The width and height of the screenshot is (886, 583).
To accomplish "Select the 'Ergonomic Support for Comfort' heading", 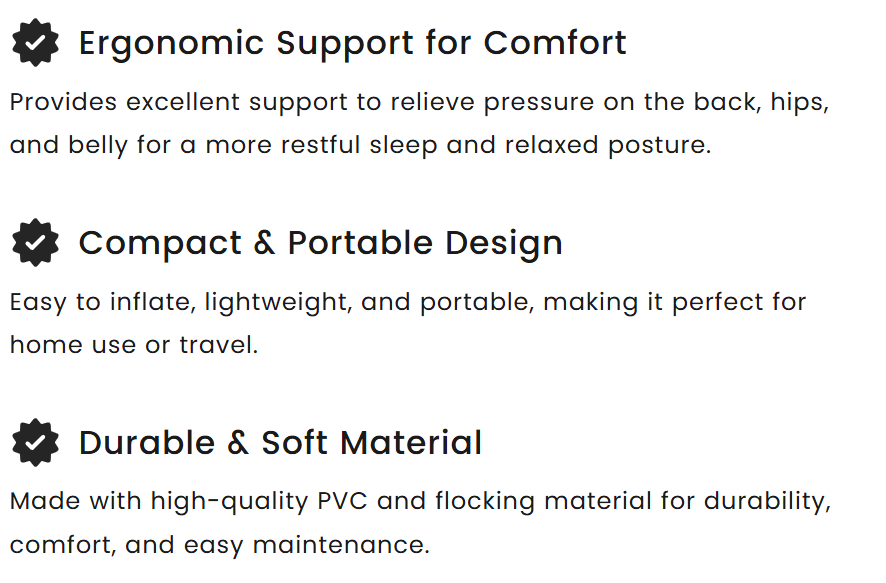I will tap(353, 43).
